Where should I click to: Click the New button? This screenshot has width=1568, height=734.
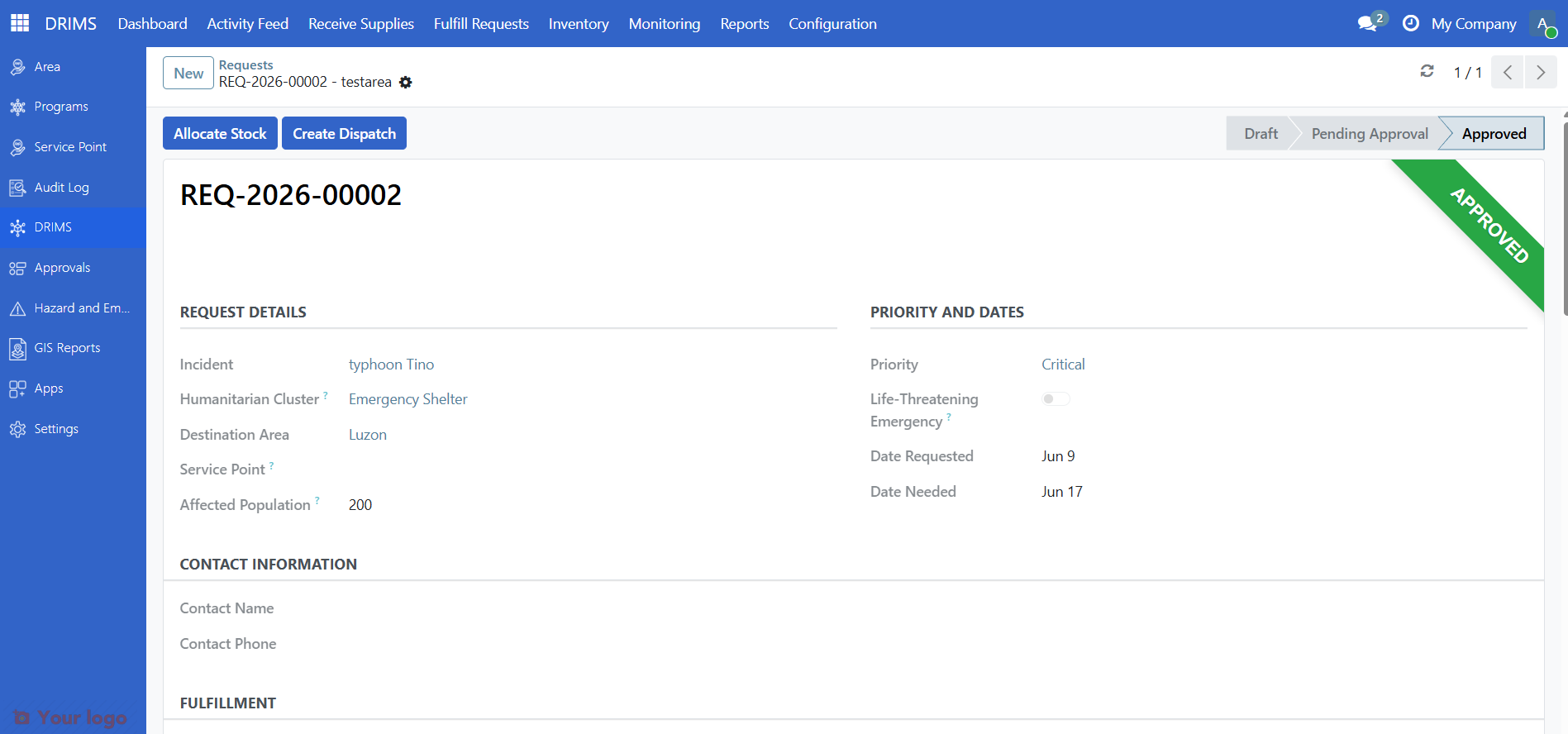pyautogui.click(x=188, y=73)
